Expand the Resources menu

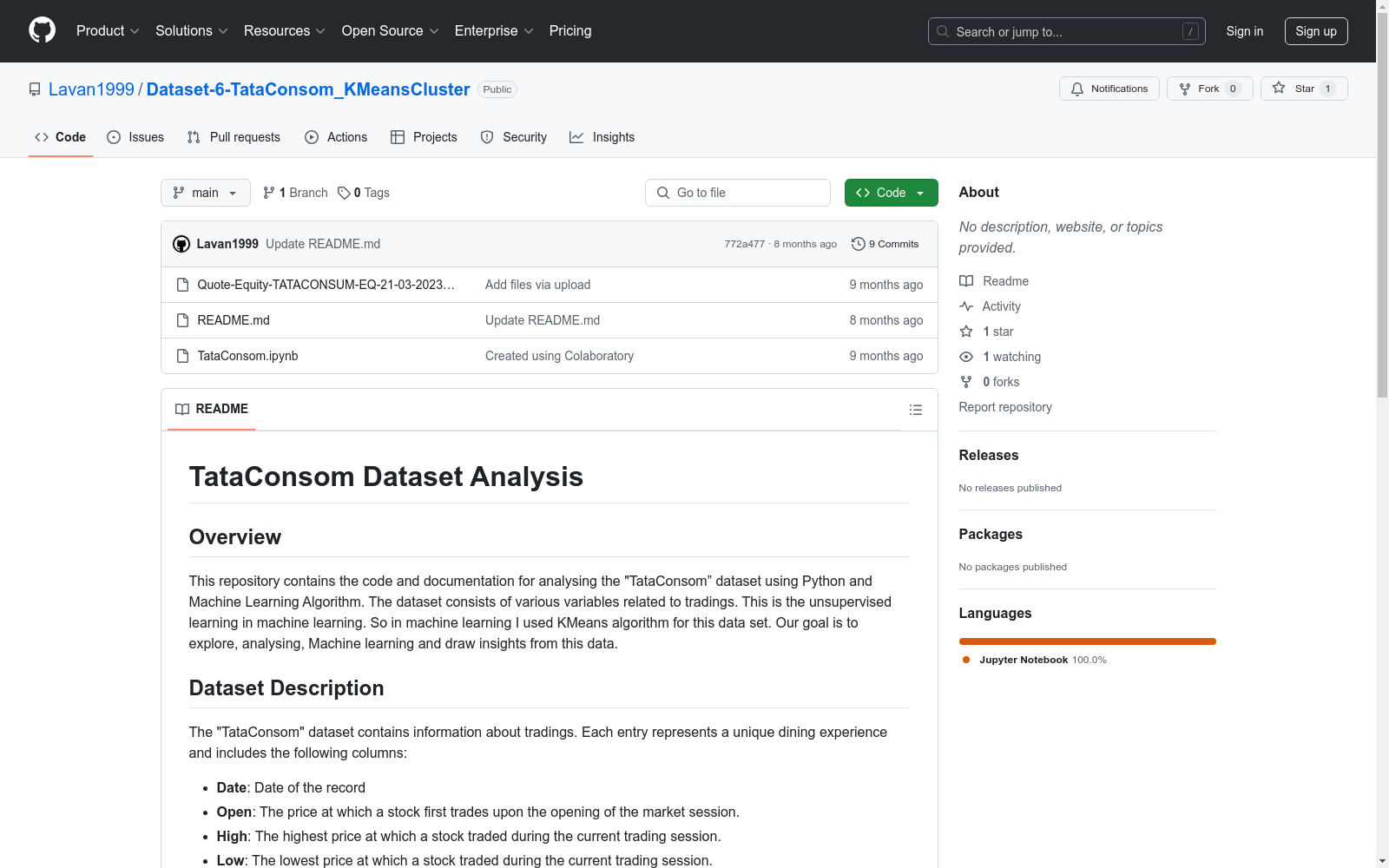(285, 31)
